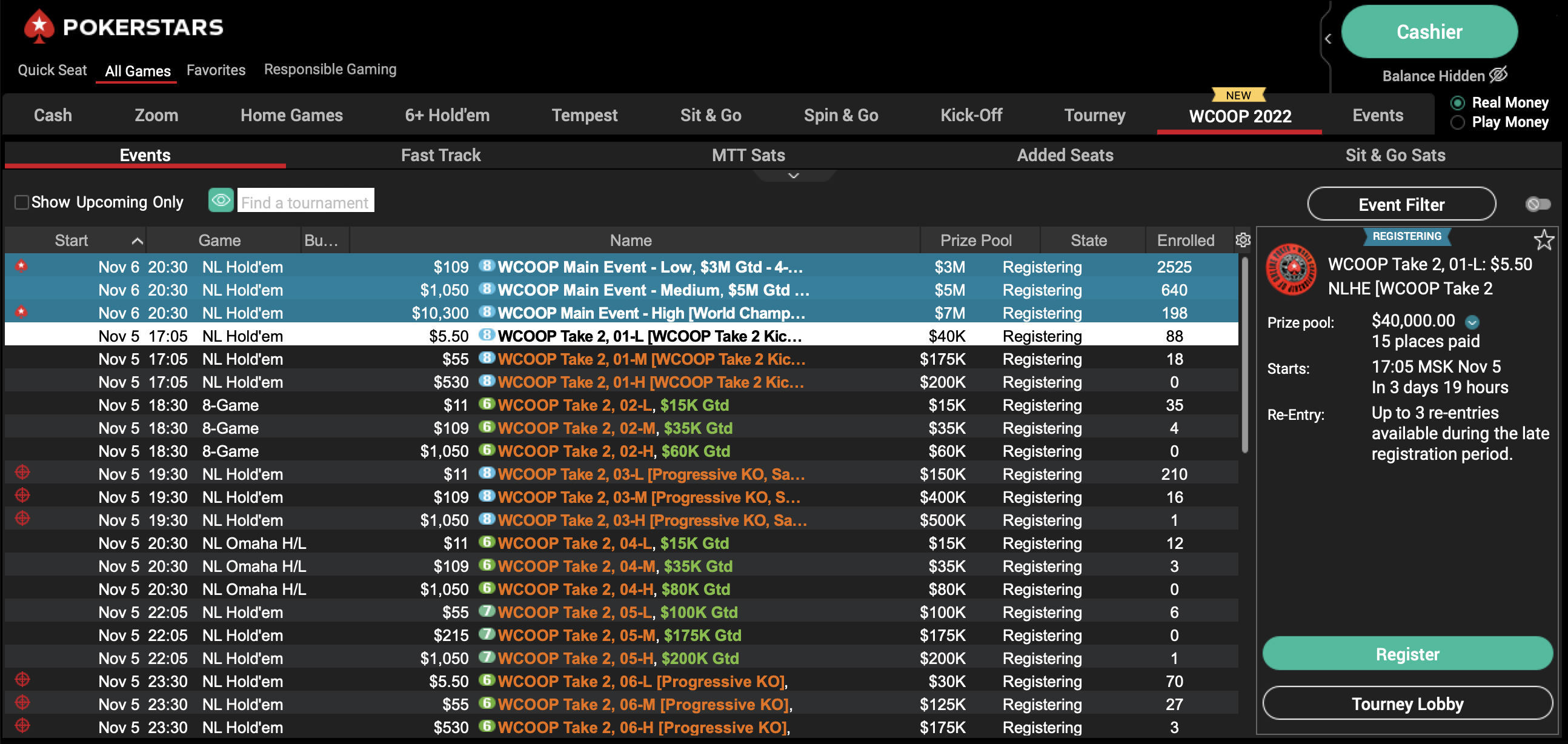Click crosshair KO icon on 03-L row
Viewport: 1568px width, 744px height.
tap(22, 472)
